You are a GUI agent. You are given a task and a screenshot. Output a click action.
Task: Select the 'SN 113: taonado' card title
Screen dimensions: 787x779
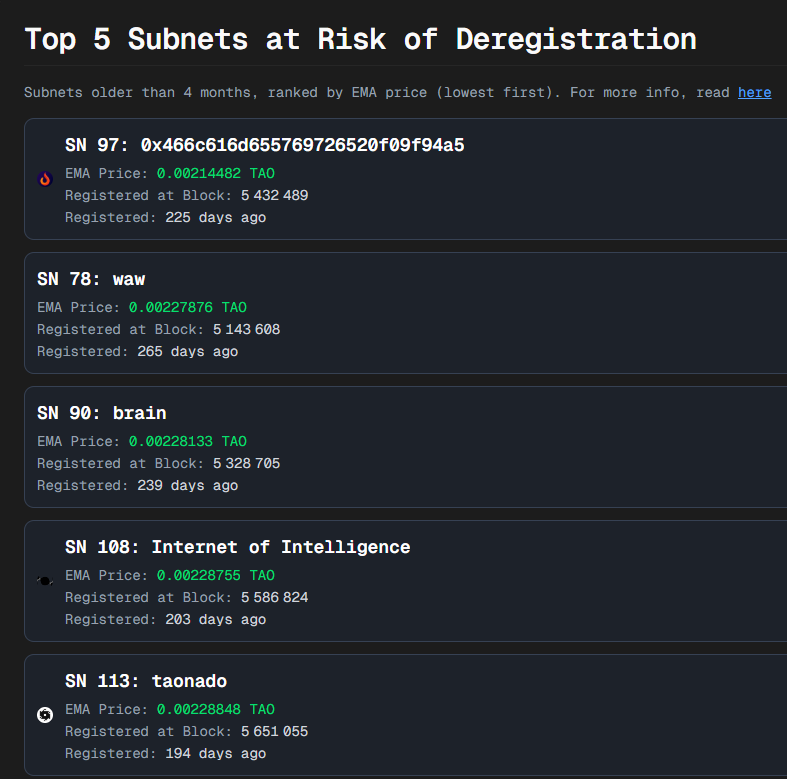tap(146, 681)
